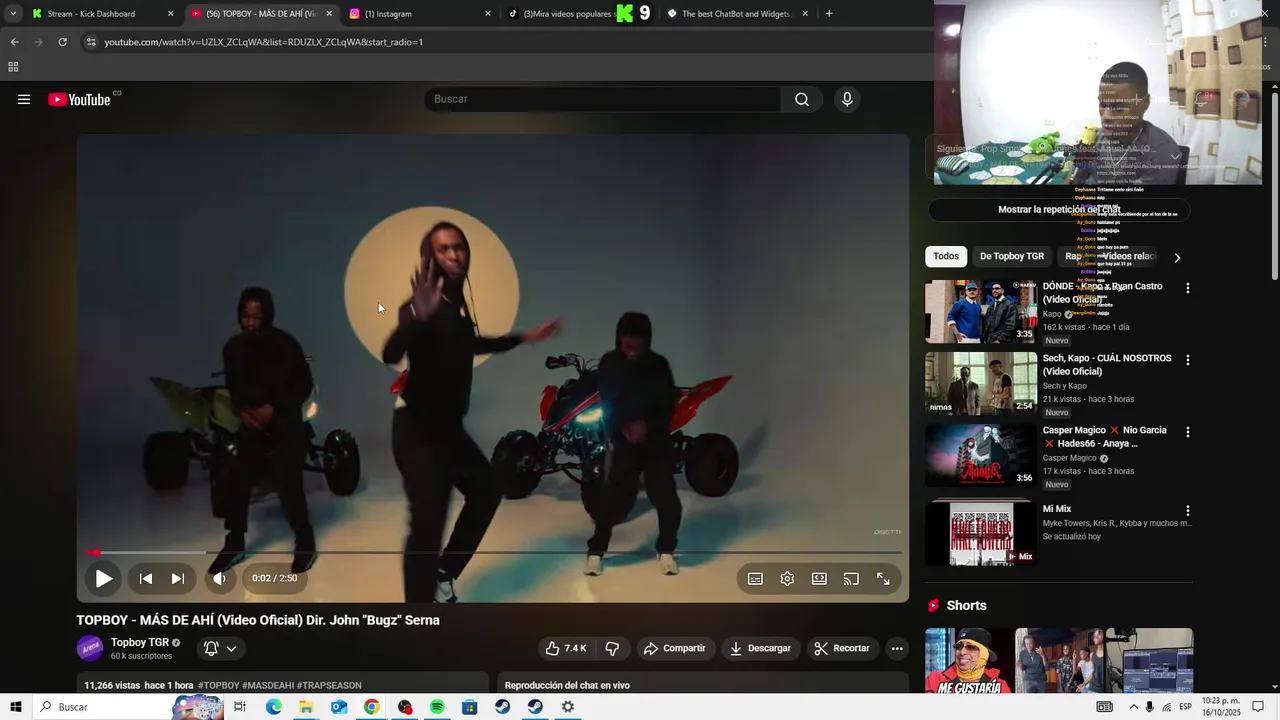Open options for the Casper Magico video
Viewport: 1280px width, 720px height.
tap(1188, 432)
